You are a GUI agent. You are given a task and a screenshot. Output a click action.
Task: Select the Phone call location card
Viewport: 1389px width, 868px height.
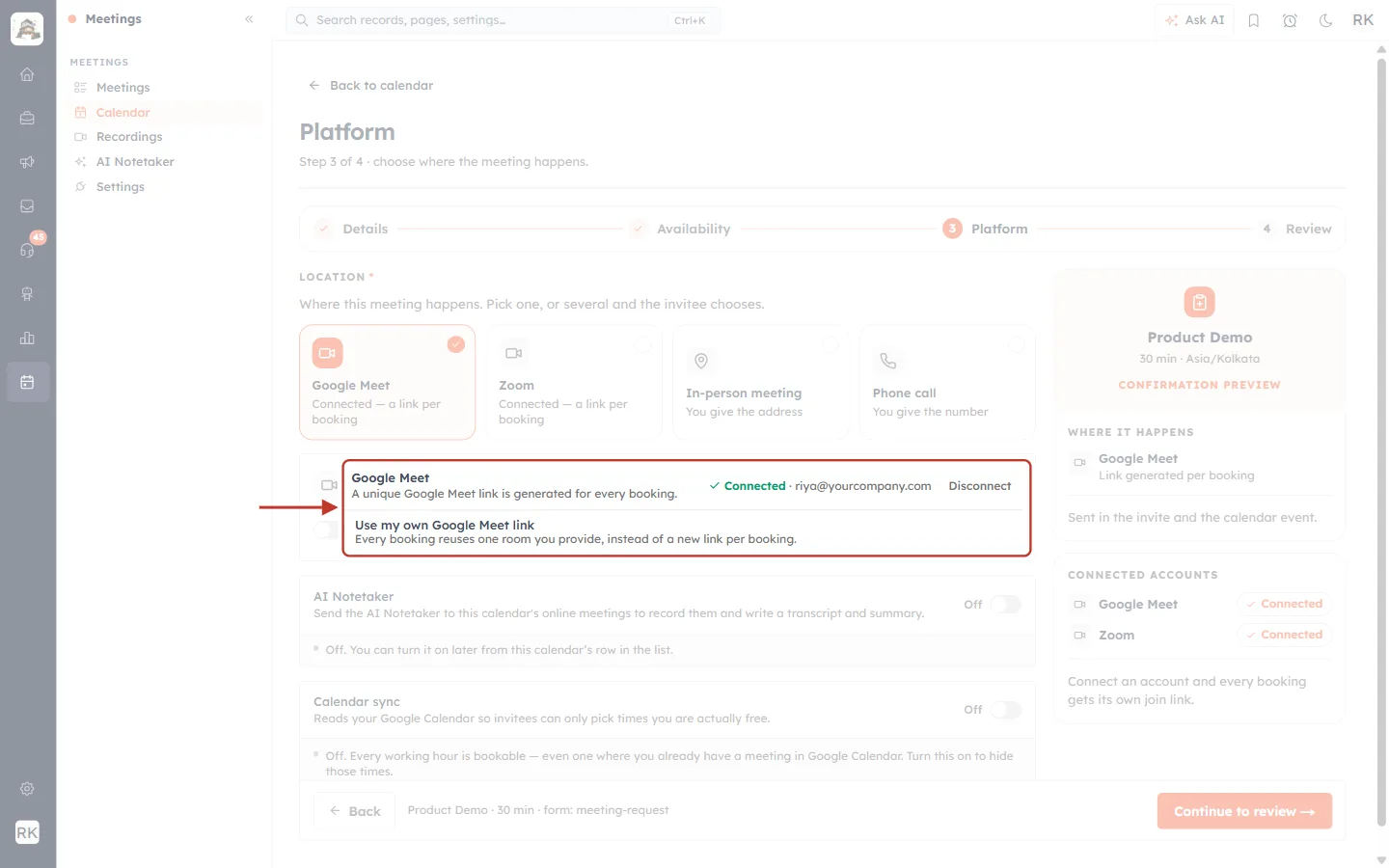pos(947,382)
